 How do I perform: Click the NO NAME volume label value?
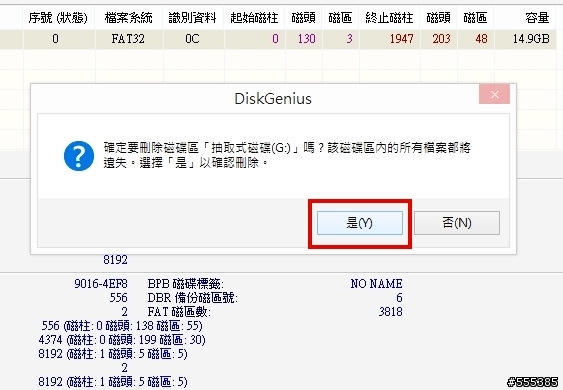click(376, 284)
